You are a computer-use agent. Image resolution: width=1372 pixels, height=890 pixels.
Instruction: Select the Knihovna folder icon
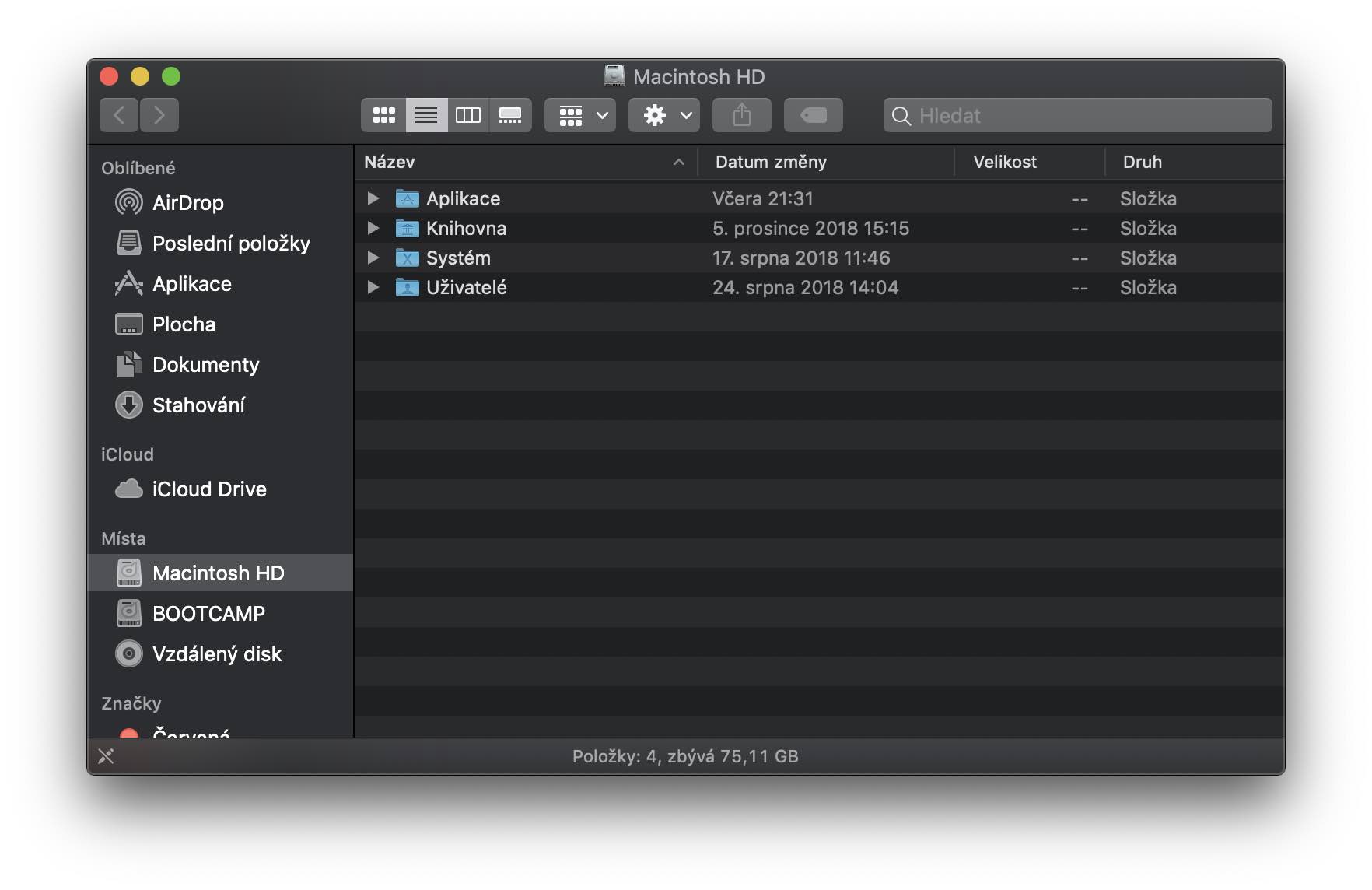pos(407,228)
